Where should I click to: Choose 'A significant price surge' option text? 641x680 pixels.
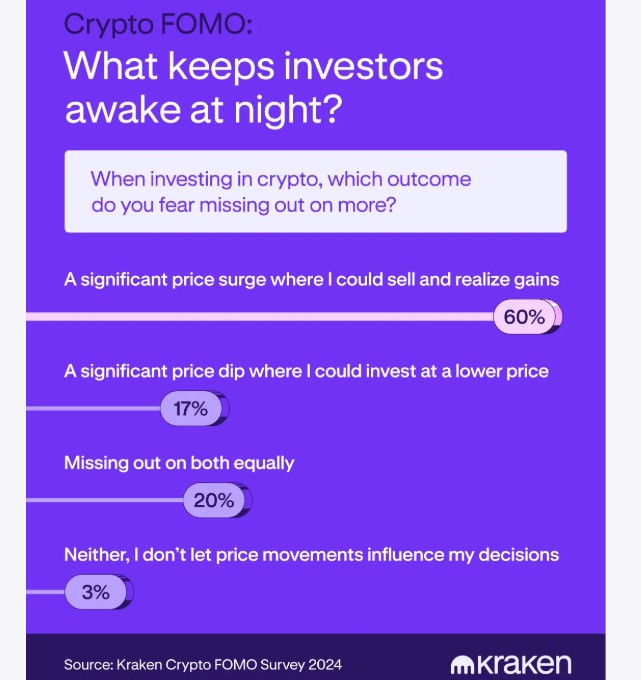pyautogui.click(x=311, y=280)
